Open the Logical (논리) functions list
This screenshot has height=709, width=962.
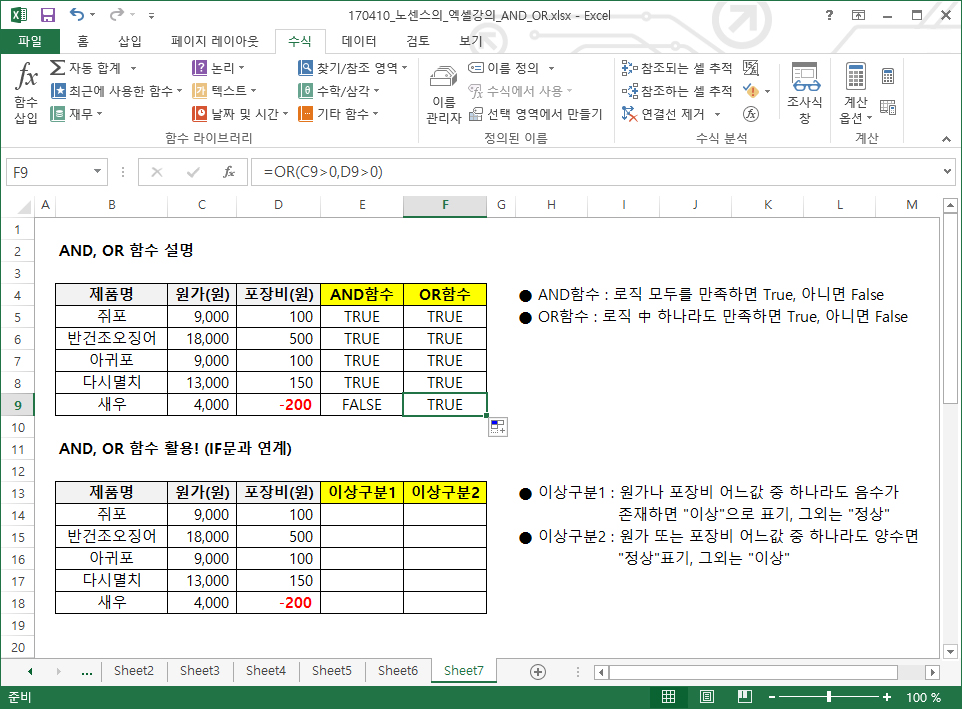click(x=218, y=67)
